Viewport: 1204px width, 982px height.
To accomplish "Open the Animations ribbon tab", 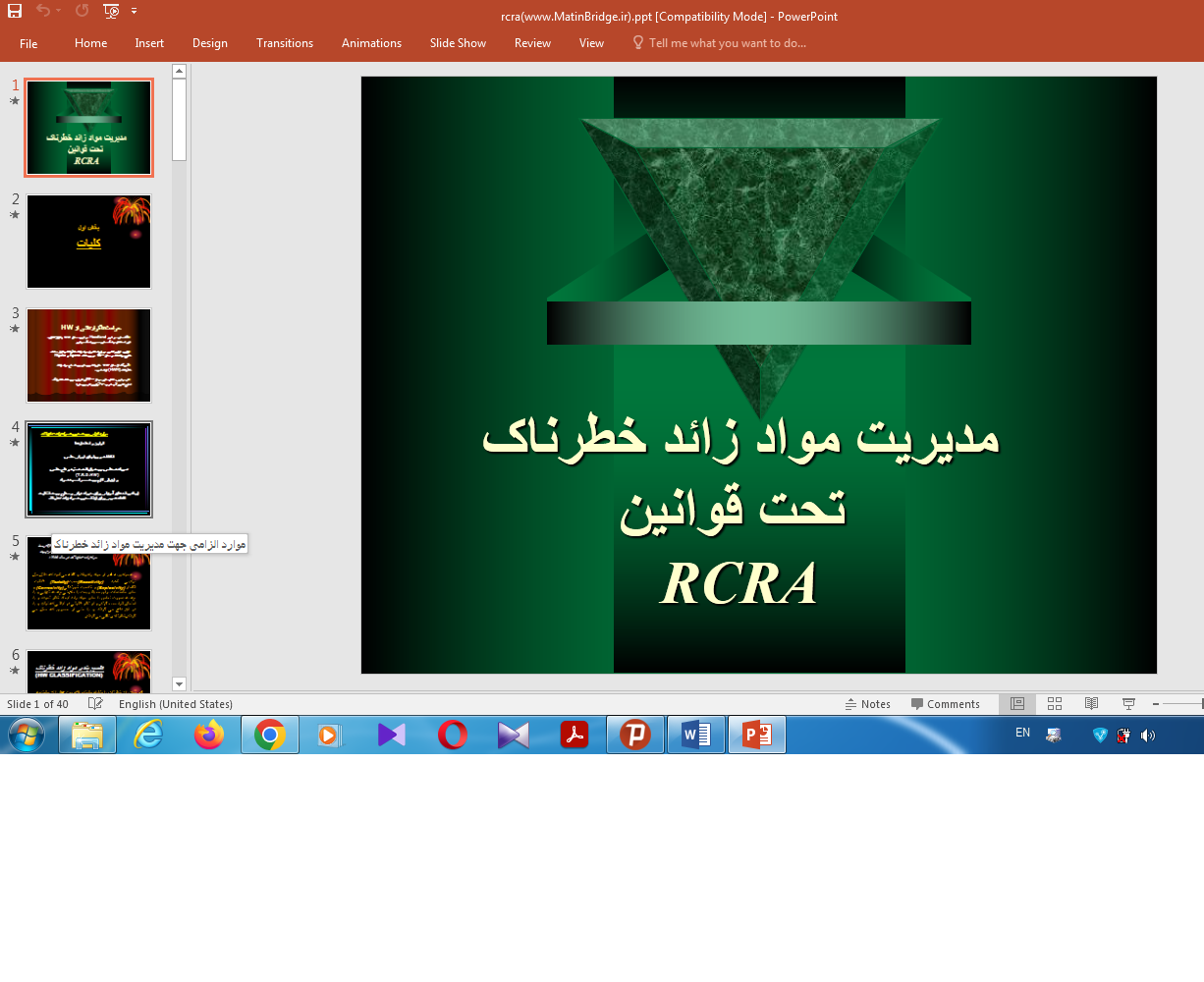I will [371, 43].
